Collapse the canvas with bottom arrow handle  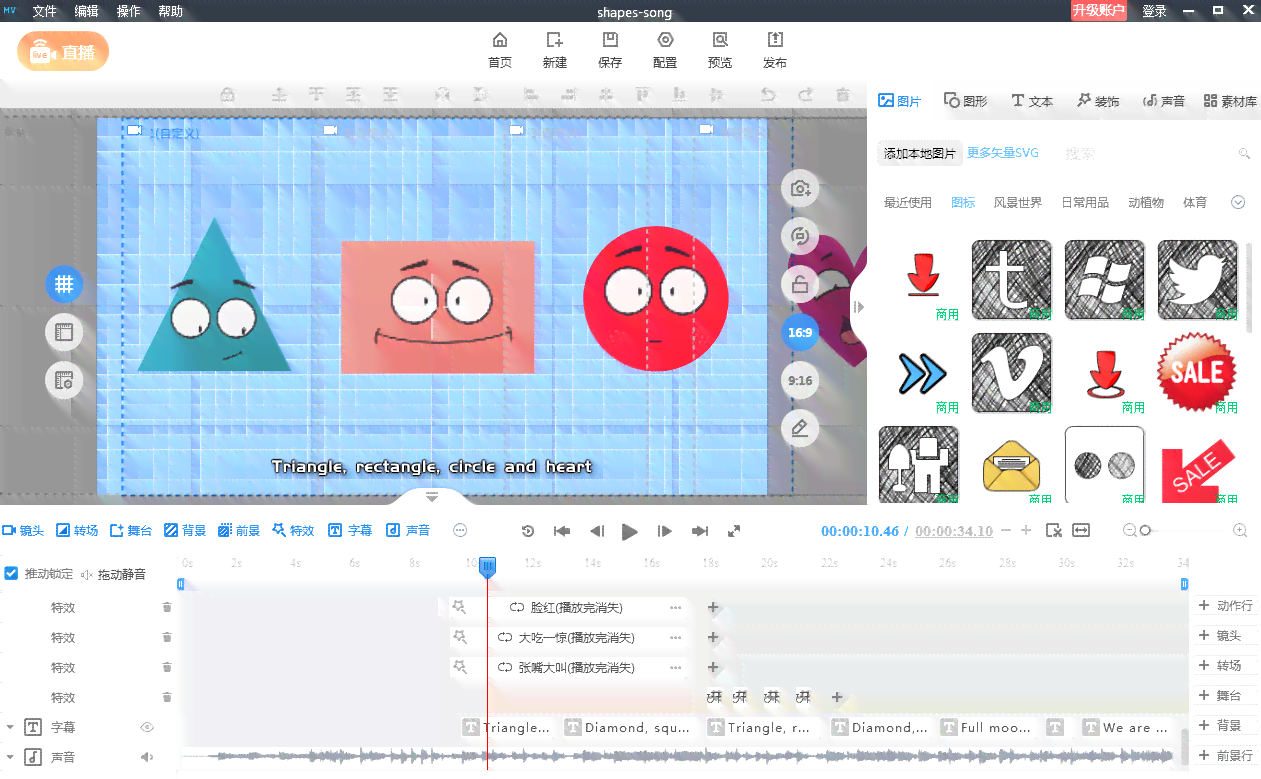point(432,496)
